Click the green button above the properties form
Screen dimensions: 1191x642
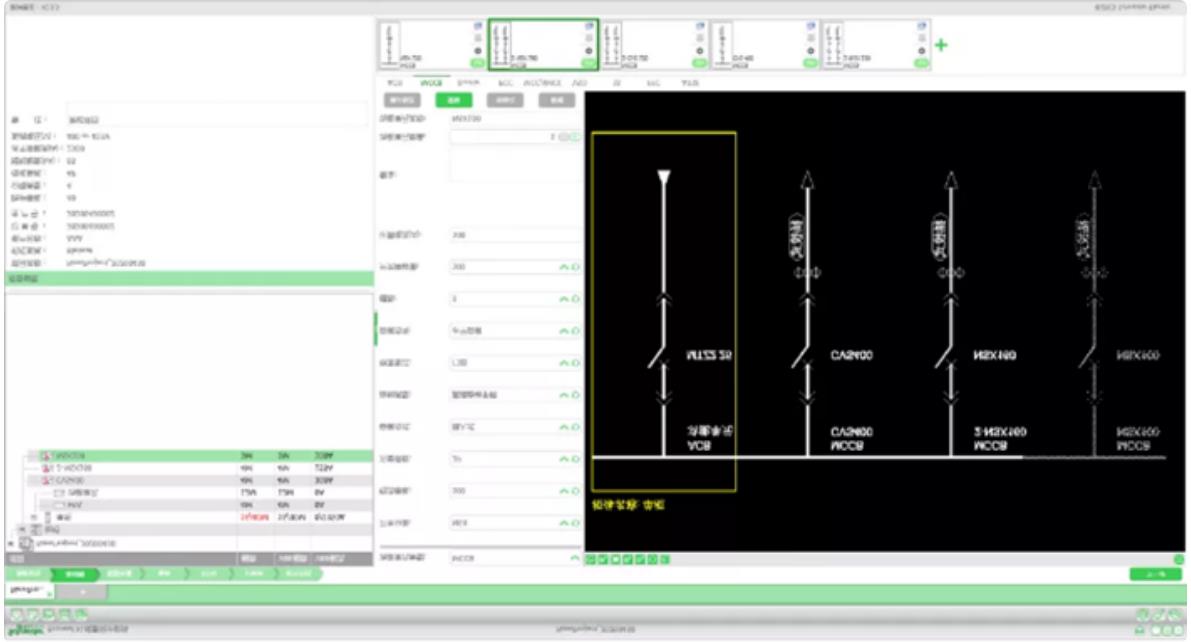click(x=453, y=100)
